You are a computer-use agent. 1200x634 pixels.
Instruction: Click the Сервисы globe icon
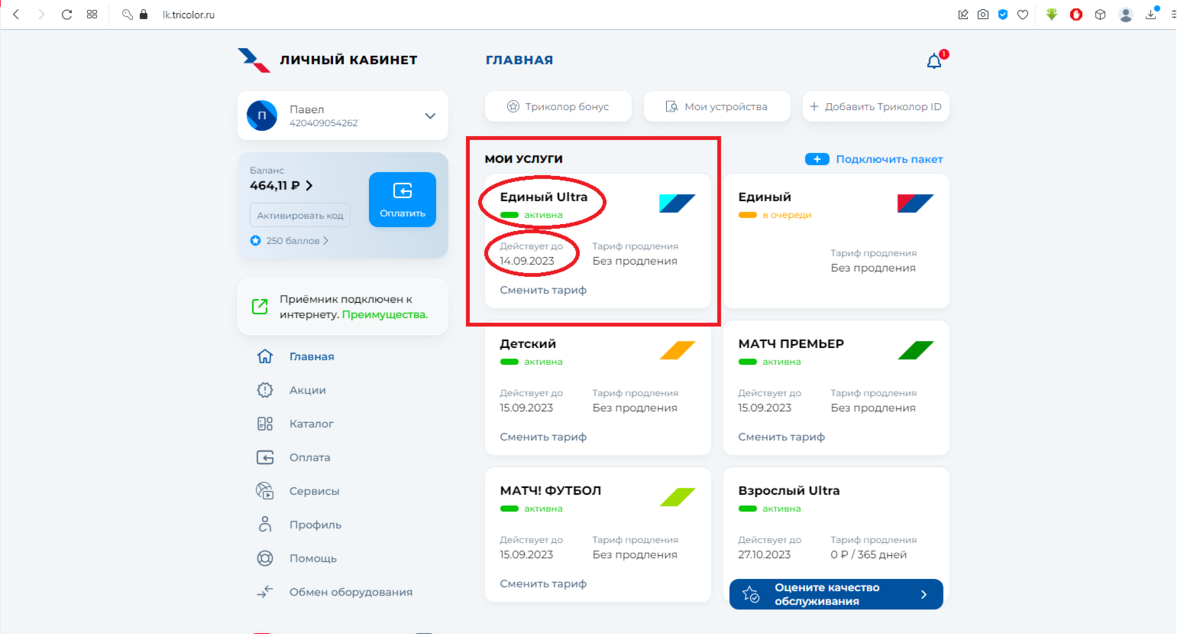click(265, 491)
